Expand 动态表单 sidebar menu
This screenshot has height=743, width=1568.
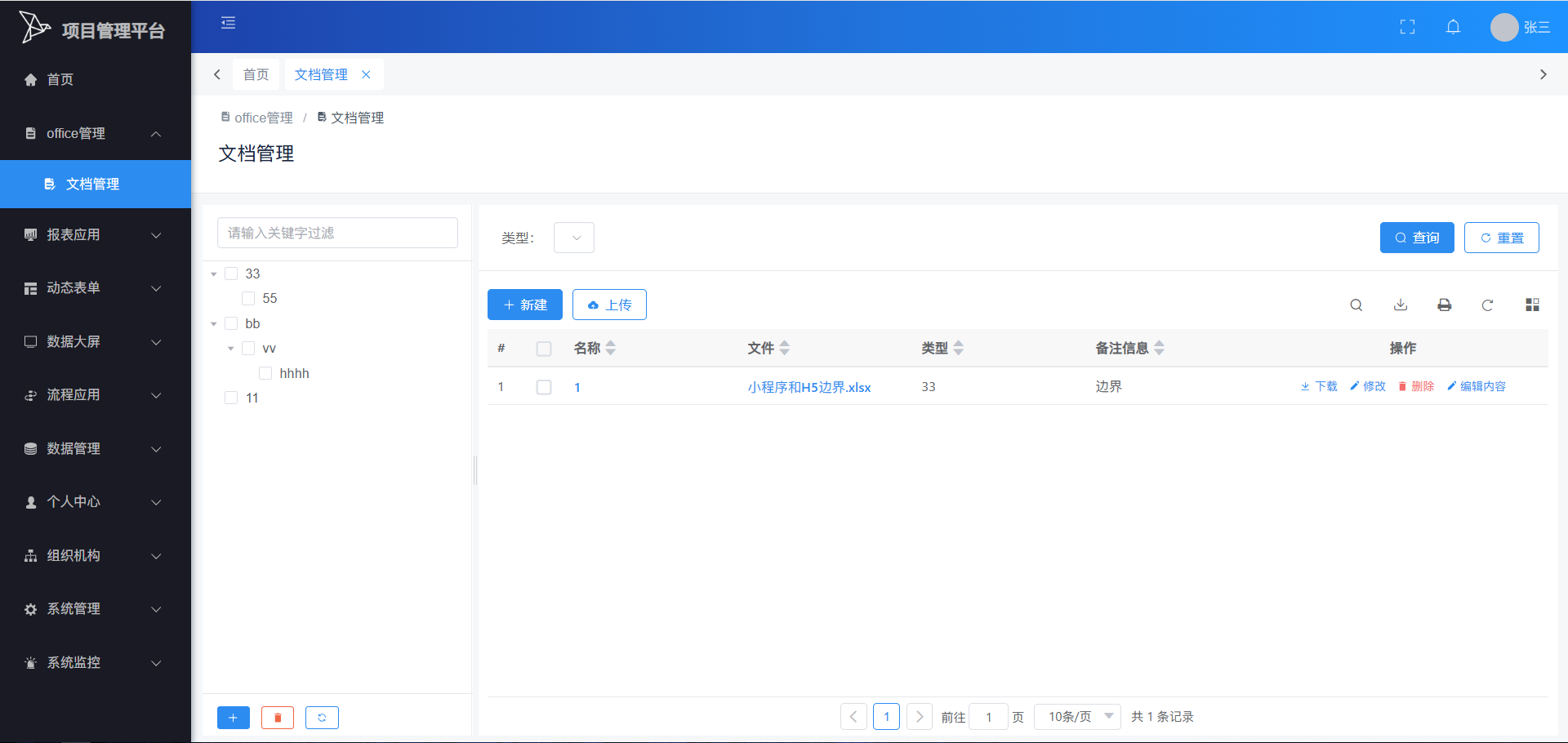click(96, 287)
